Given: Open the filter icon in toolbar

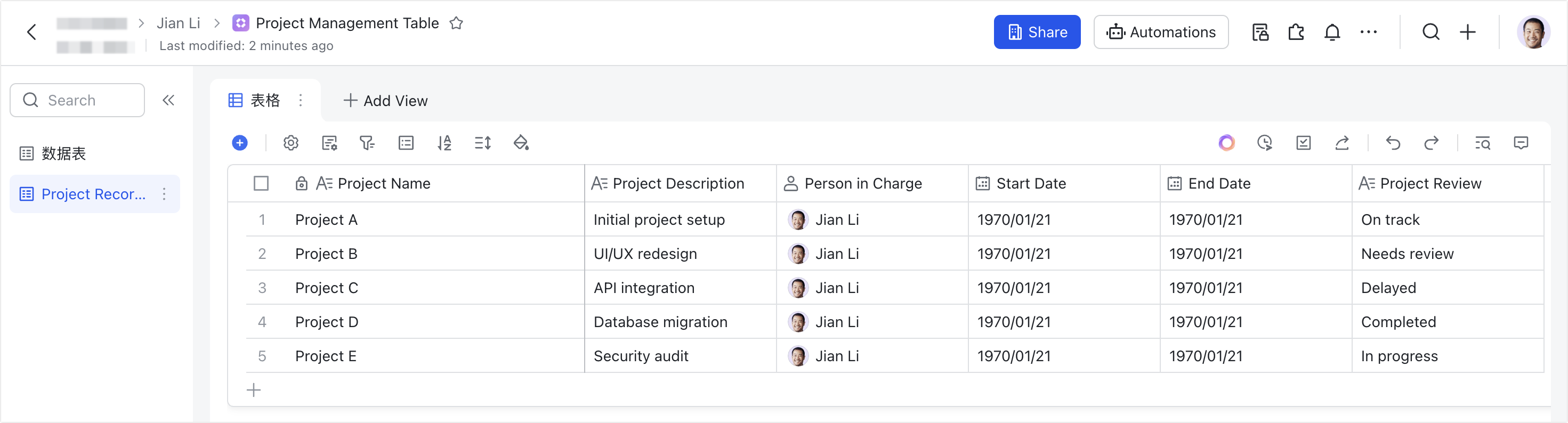Looking at the screenshot, I should [x=367, y=143].
